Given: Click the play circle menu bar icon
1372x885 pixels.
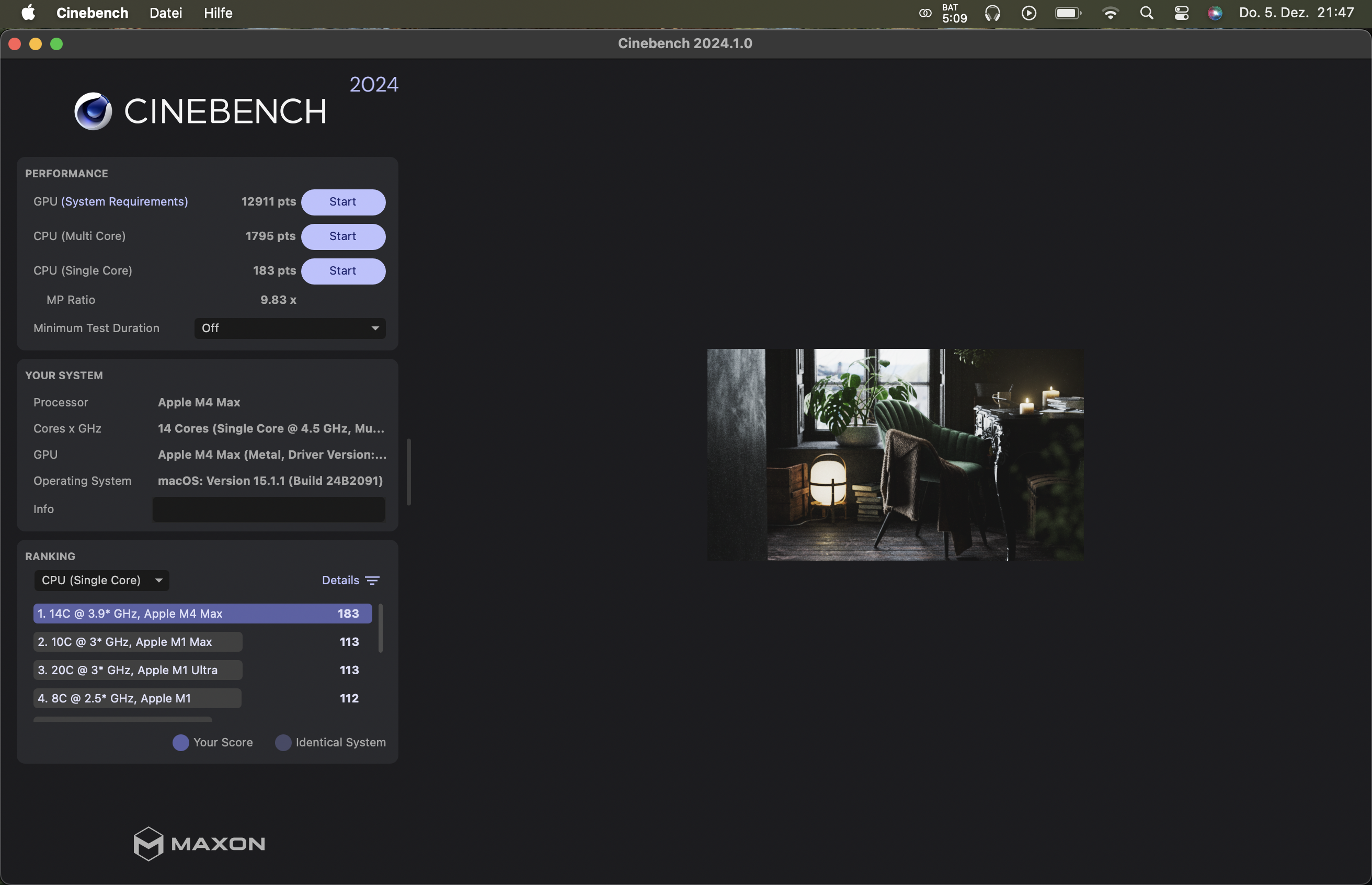Looking at the screenshot, I should coord(1029,13).
